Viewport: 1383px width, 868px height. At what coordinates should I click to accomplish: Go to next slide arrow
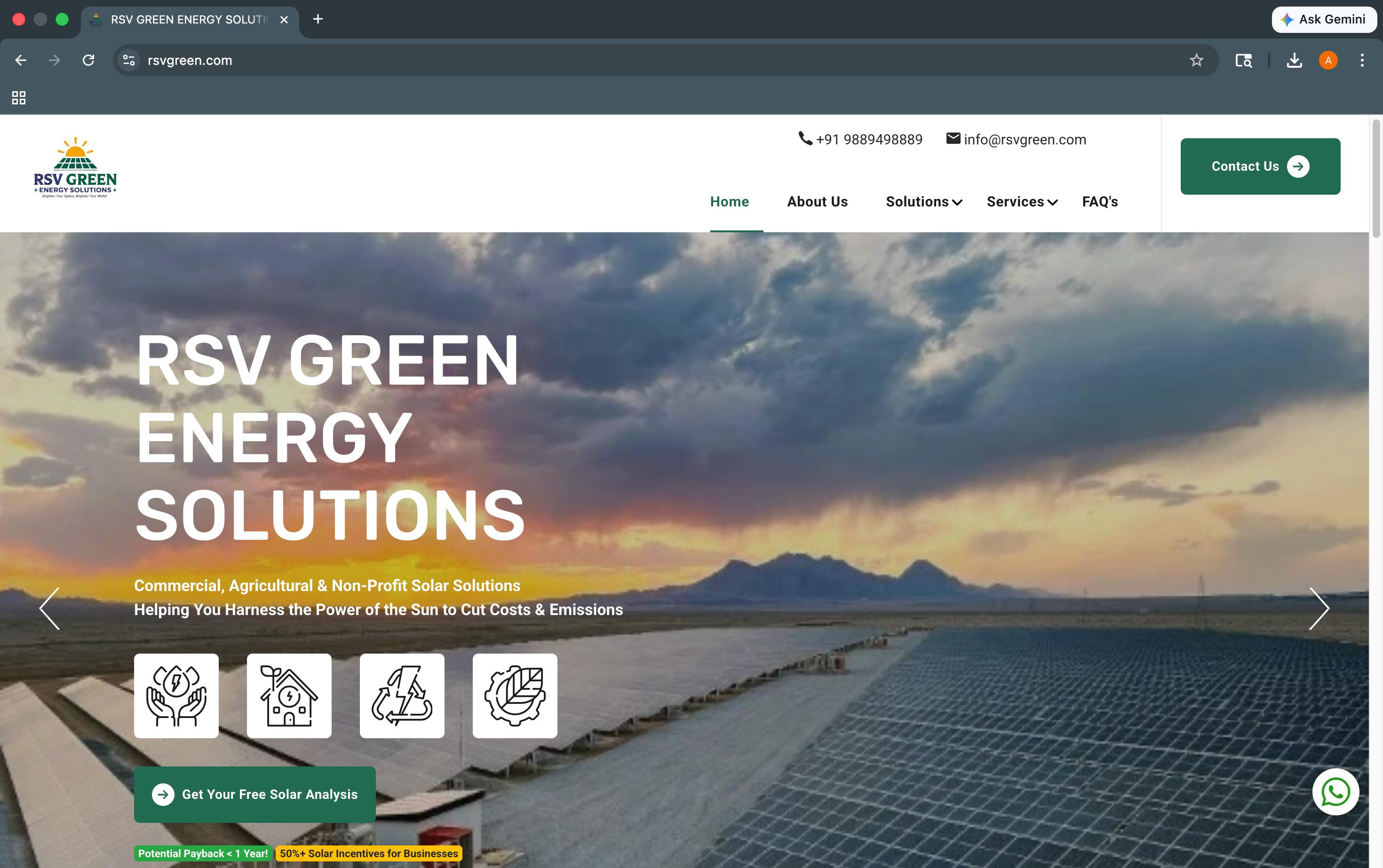[1319, 608]
